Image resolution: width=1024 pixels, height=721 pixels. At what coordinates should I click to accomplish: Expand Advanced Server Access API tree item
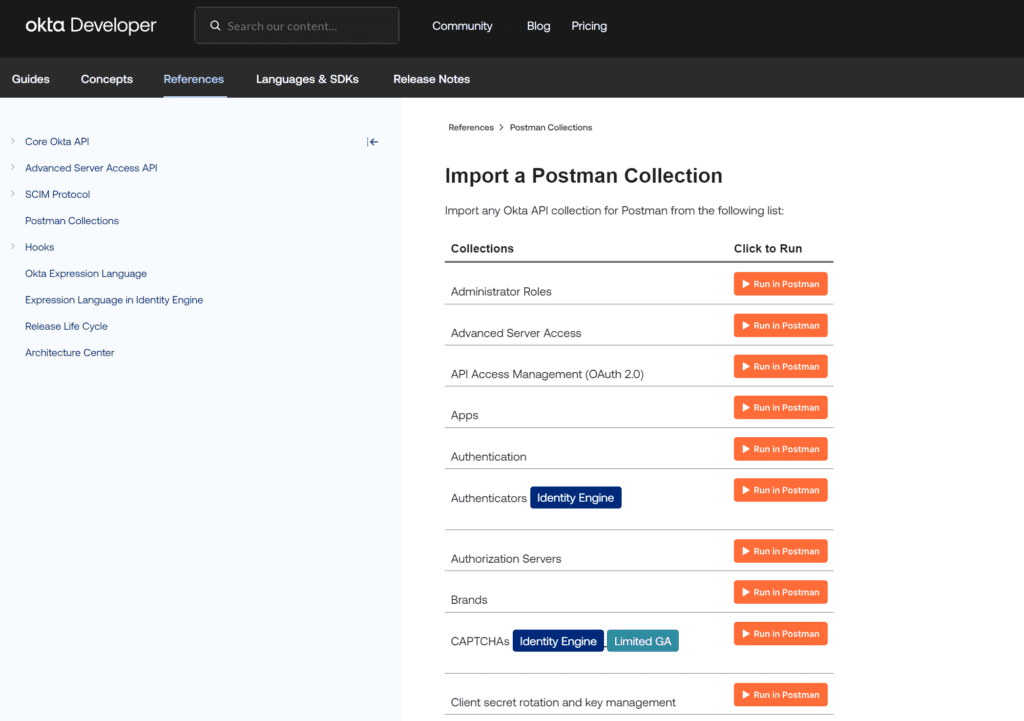(x=13, y=168)
